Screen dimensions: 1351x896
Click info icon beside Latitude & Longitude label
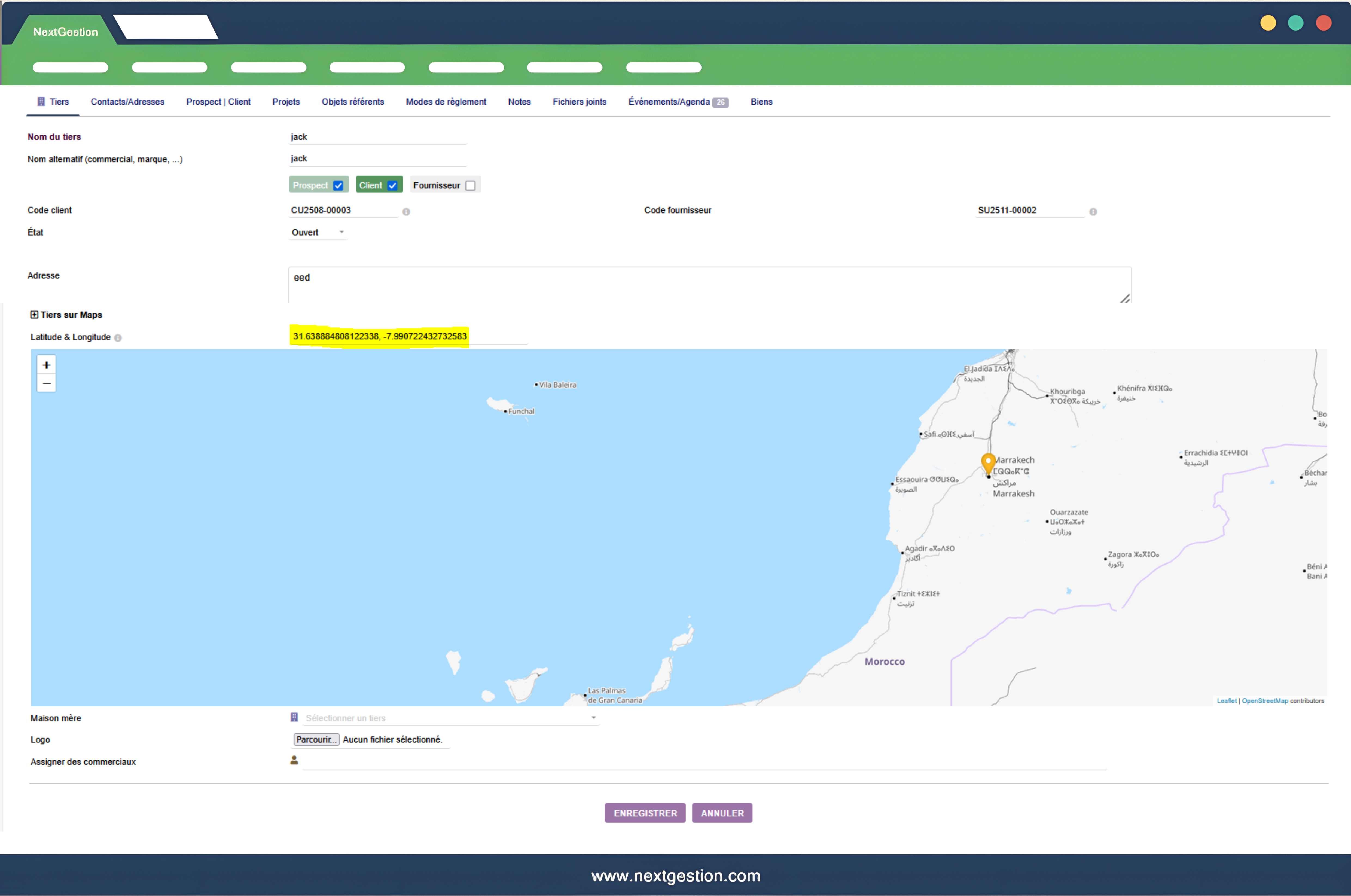118,338
